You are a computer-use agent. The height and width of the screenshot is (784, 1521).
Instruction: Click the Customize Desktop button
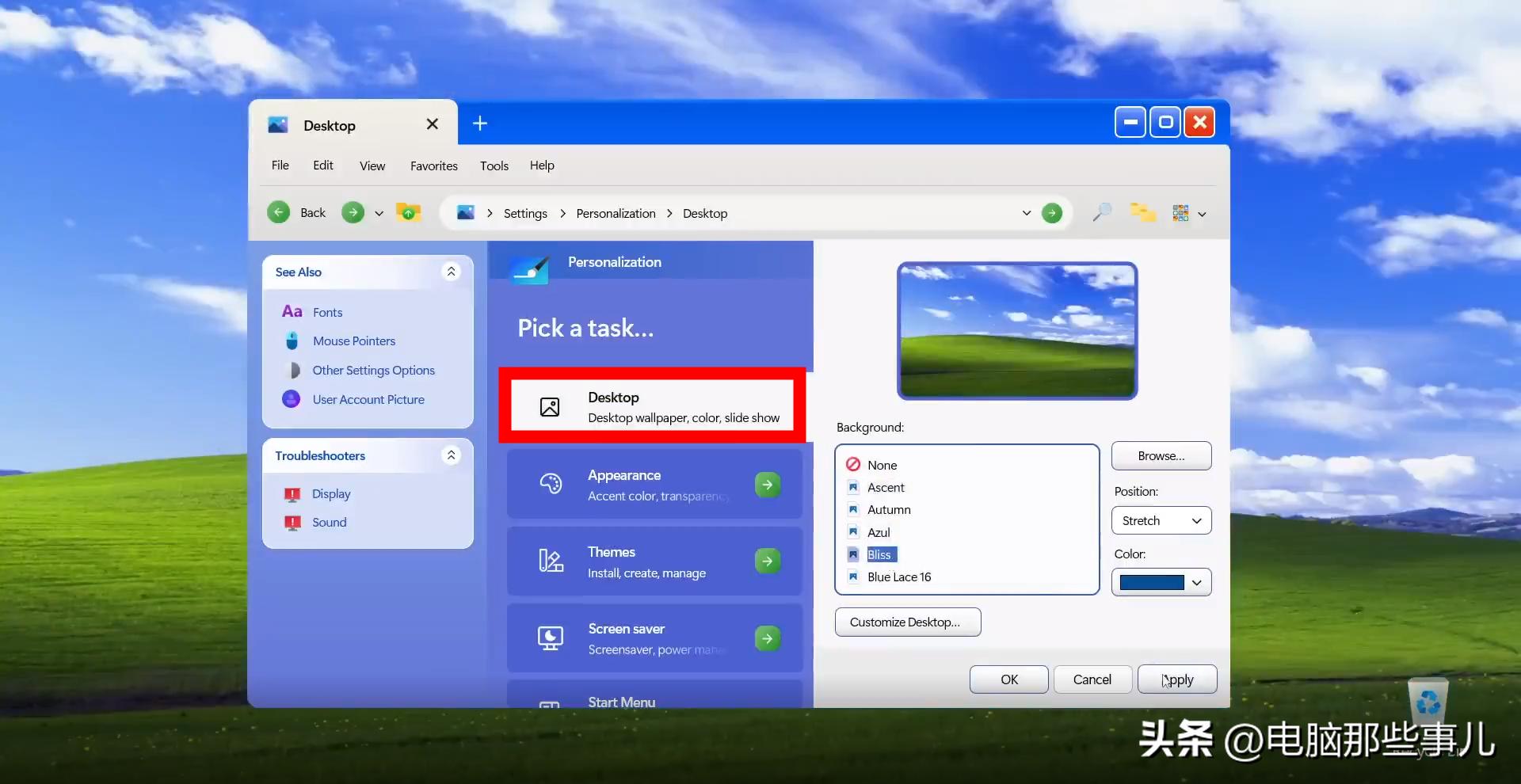[907, 622]
